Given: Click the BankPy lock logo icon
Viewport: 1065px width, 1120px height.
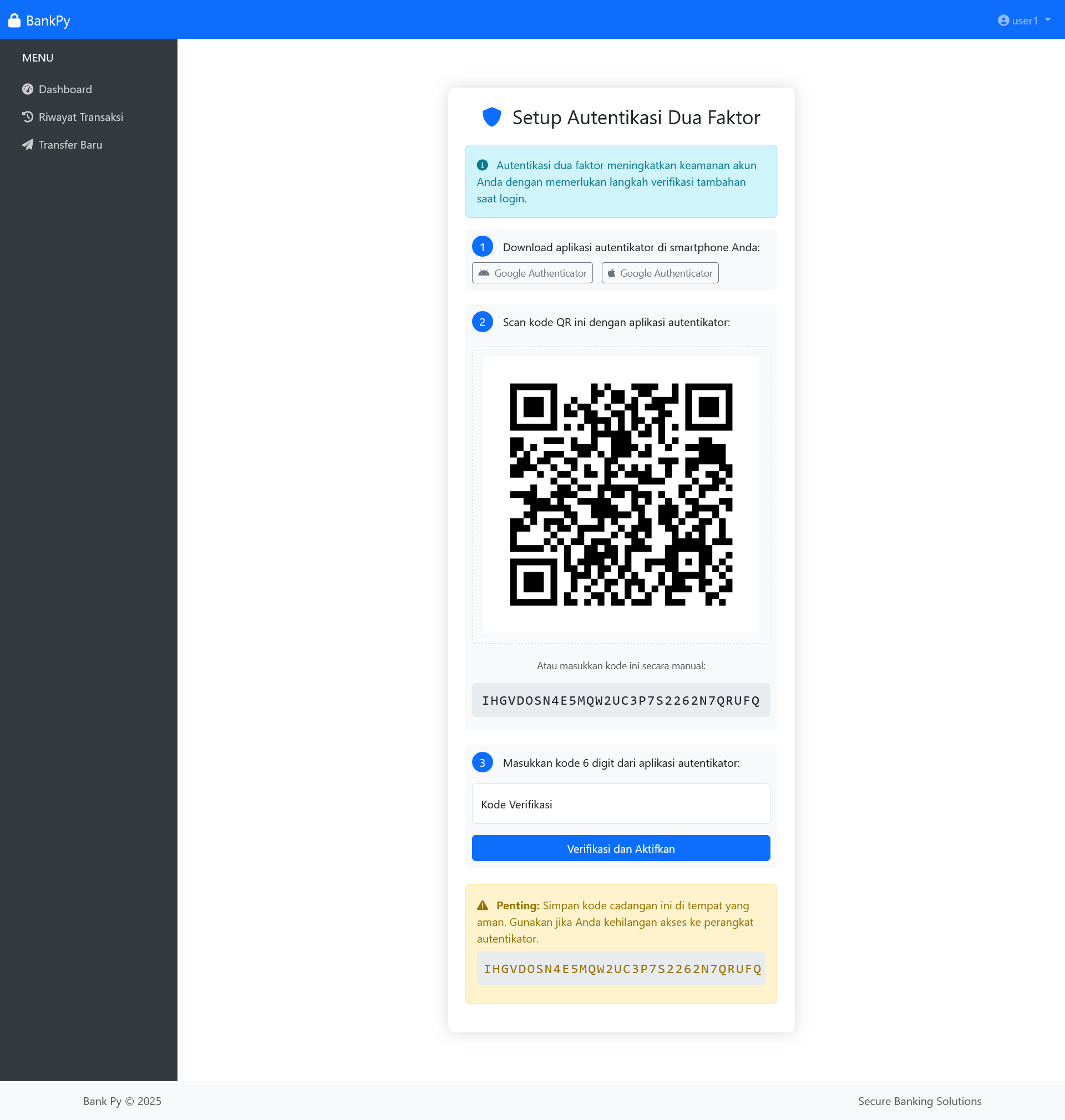Looking at the screenshot, I should pyautogui.click(x=14, y=21).
